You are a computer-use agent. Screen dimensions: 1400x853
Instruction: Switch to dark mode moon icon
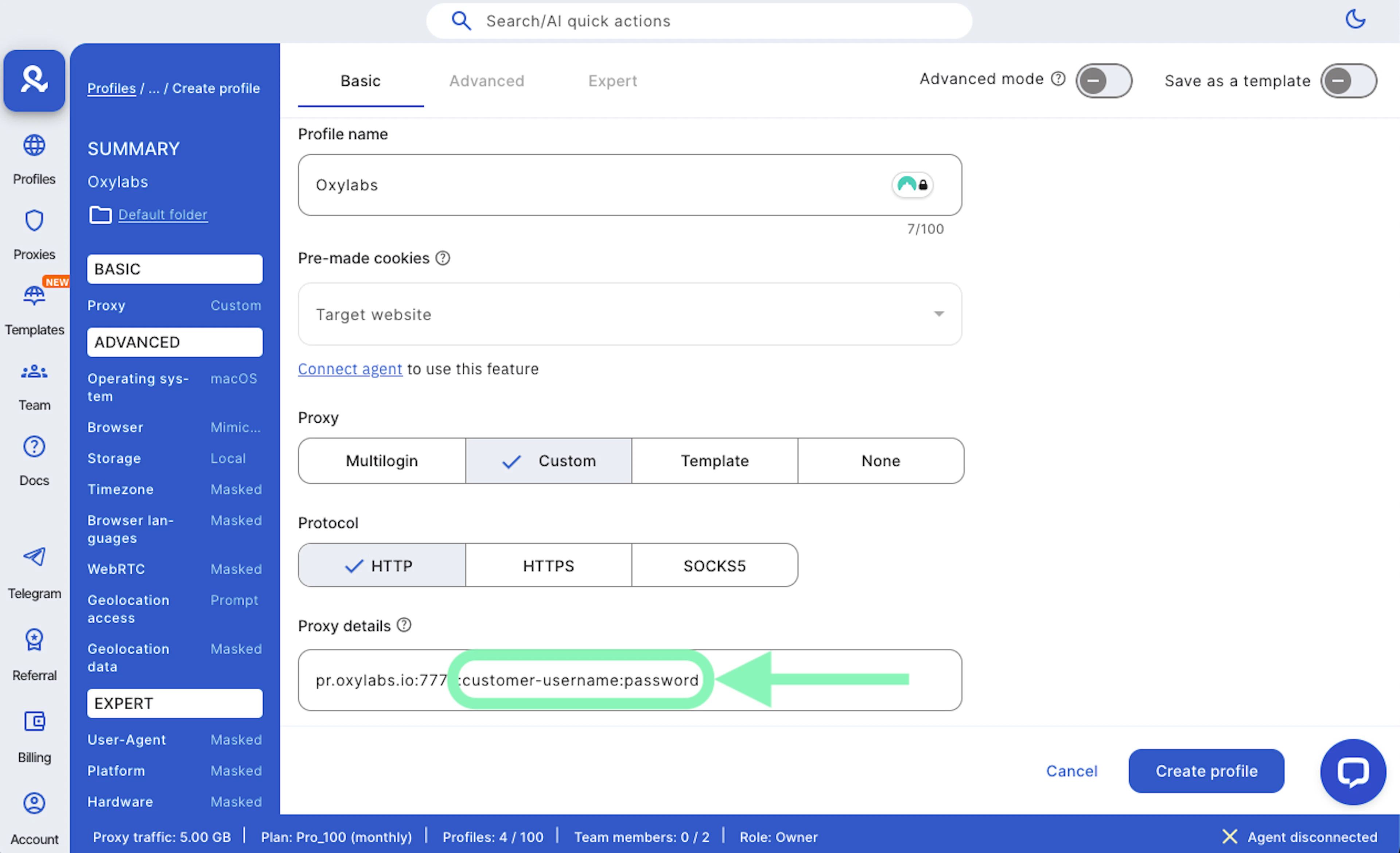pos(1356,19)
